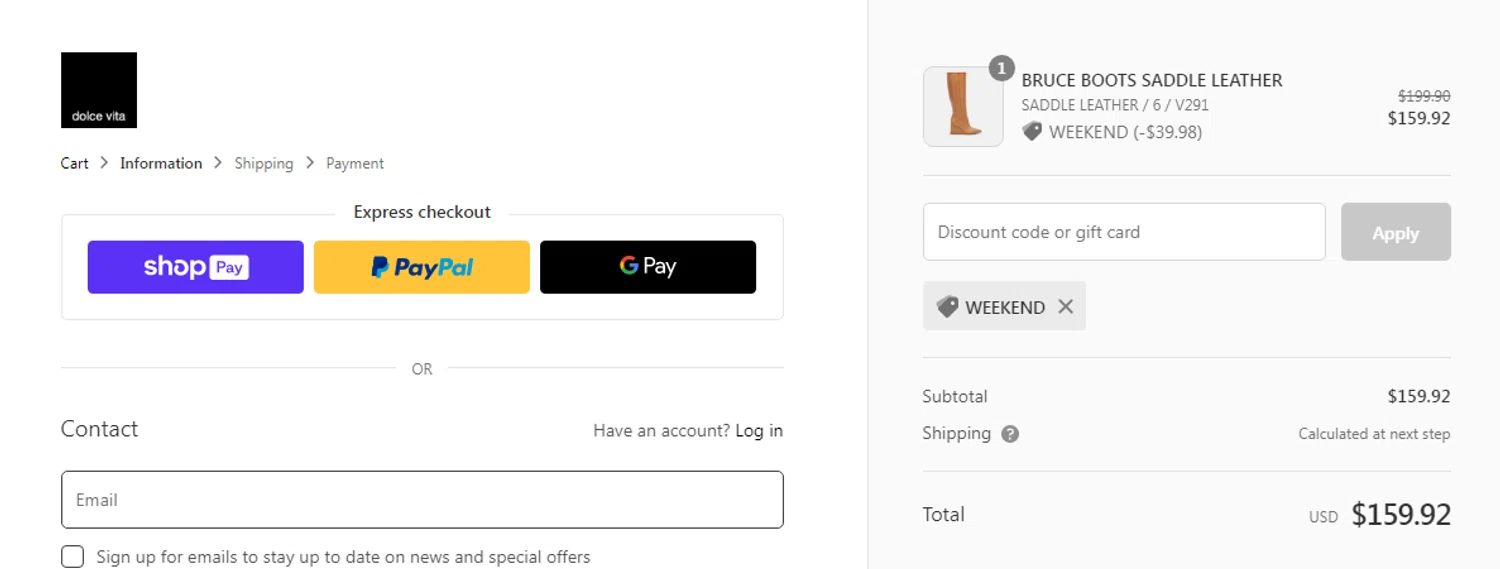Pay with Shop Pay express checkout
Screen dimensions: 1500x569
tap(195, 267)
